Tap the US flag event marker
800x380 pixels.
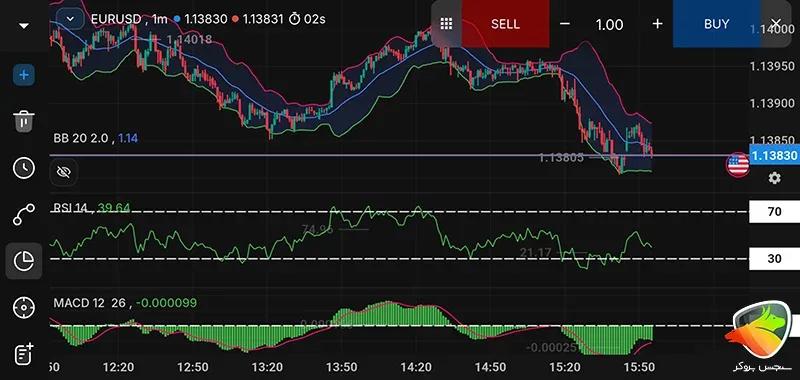click(x=738, y=165)
